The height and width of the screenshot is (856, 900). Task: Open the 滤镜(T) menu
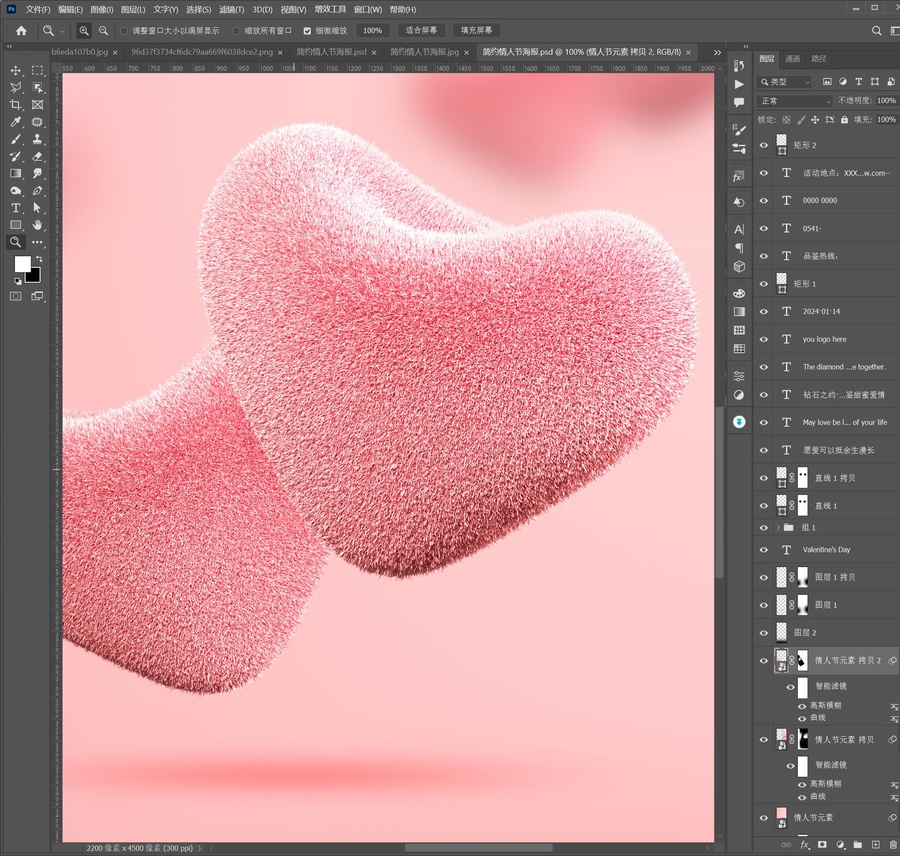[x=231, y=10]
